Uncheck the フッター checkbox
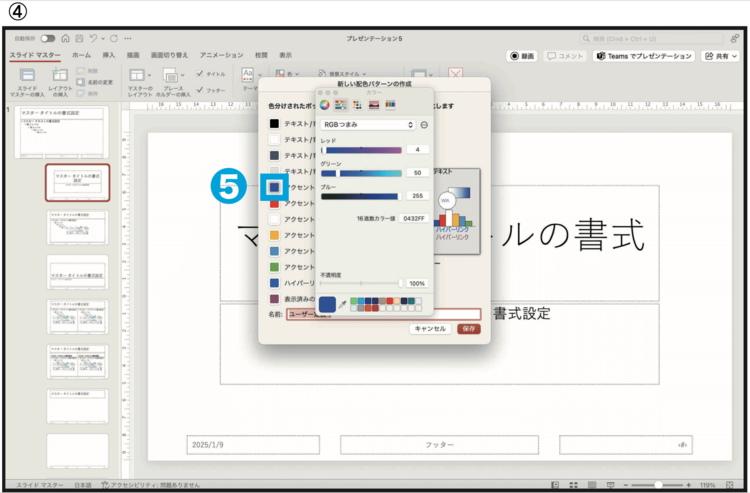This screenshot has width=750, height=493. (199, 89)
